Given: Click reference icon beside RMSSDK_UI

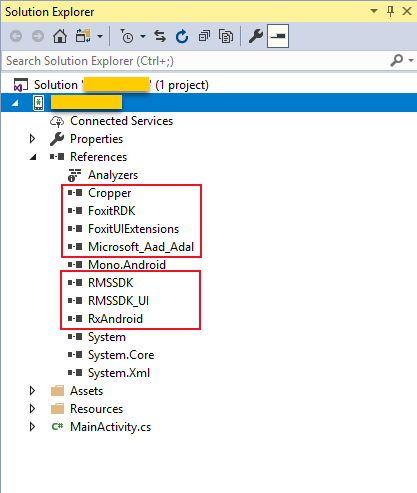Looking at the screenshot, I should pos(75,301).
